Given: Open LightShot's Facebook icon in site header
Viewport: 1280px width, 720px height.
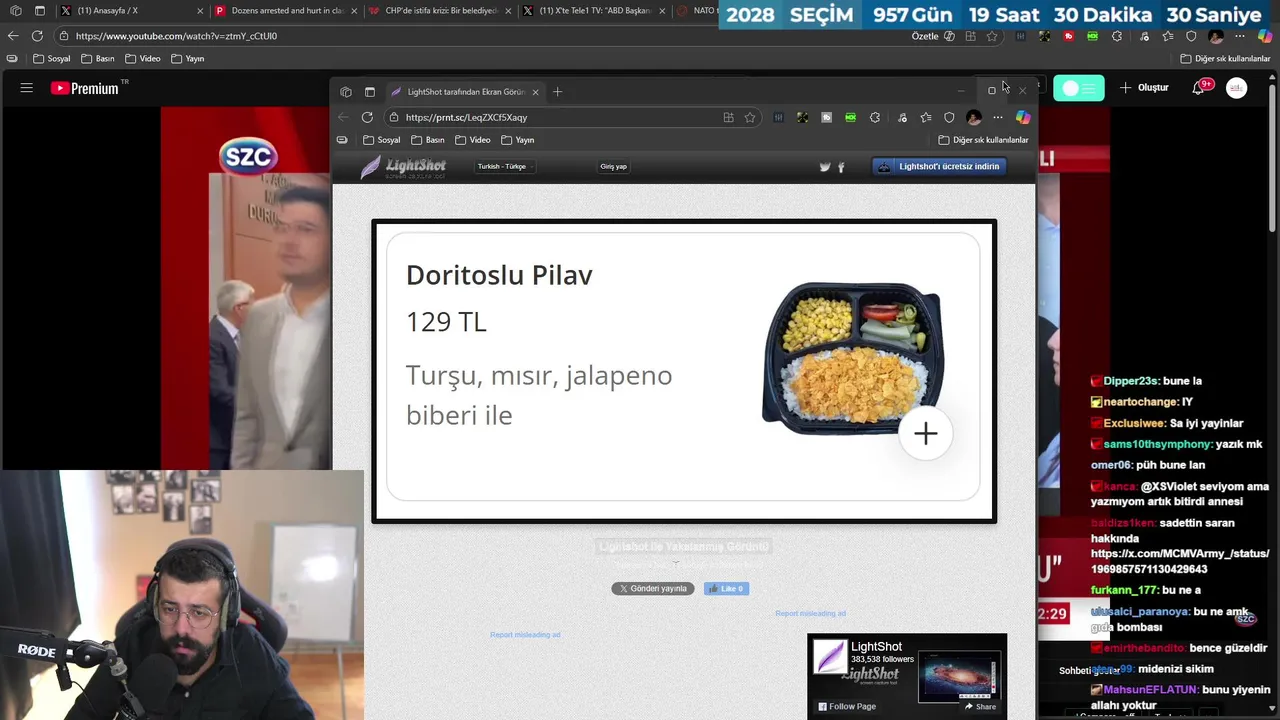Looking at the screenshot, I should tap(841, 167).
